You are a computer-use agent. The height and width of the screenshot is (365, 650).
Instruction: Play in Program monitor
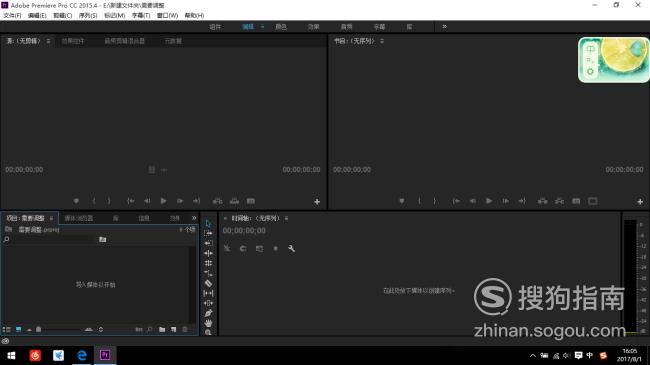pyautogui.click(x=489, y=201)
